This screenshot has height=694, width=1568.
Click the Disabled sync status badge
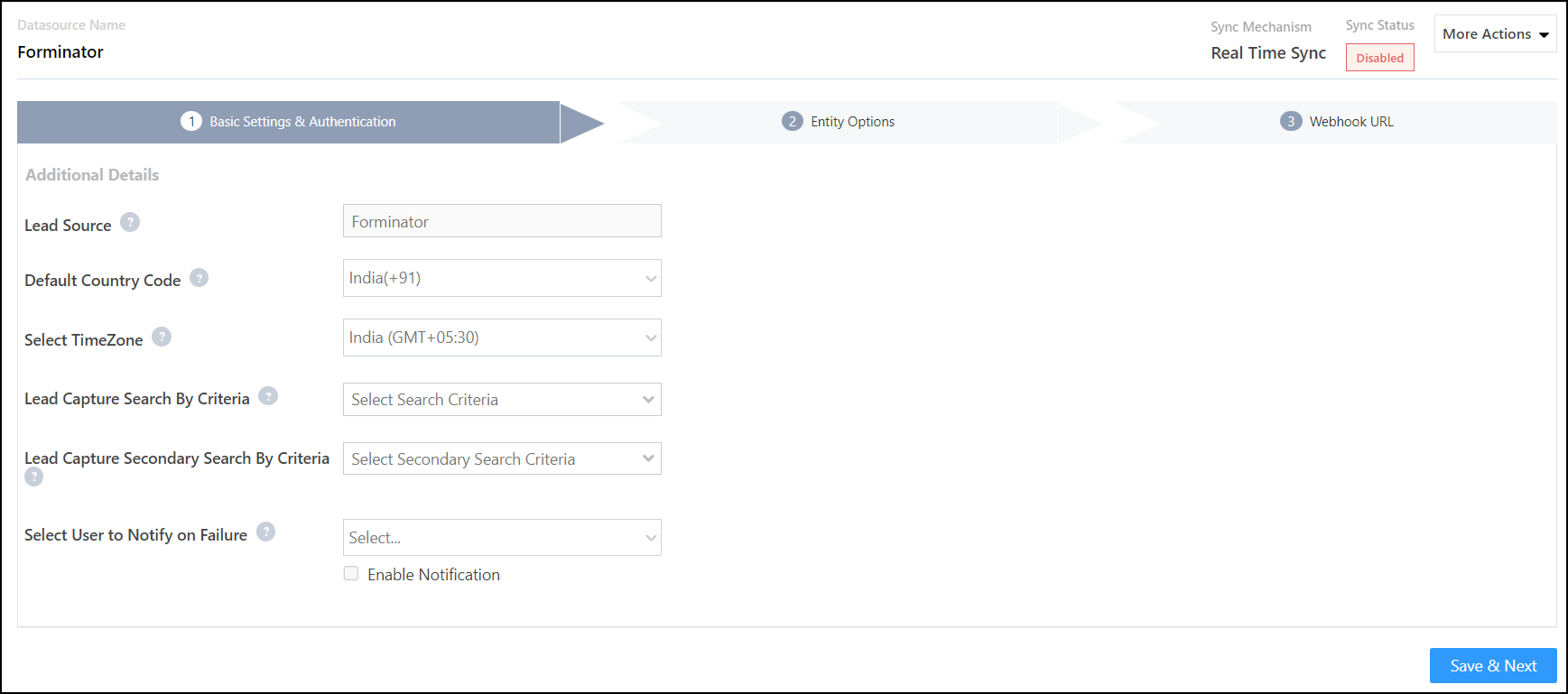pyautogui.click(x=1379, y=57)
